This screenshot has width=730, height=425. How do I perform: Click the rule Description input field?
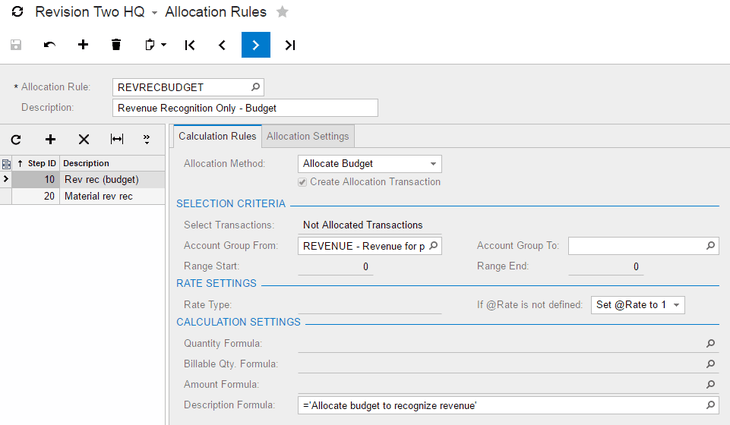245,108
